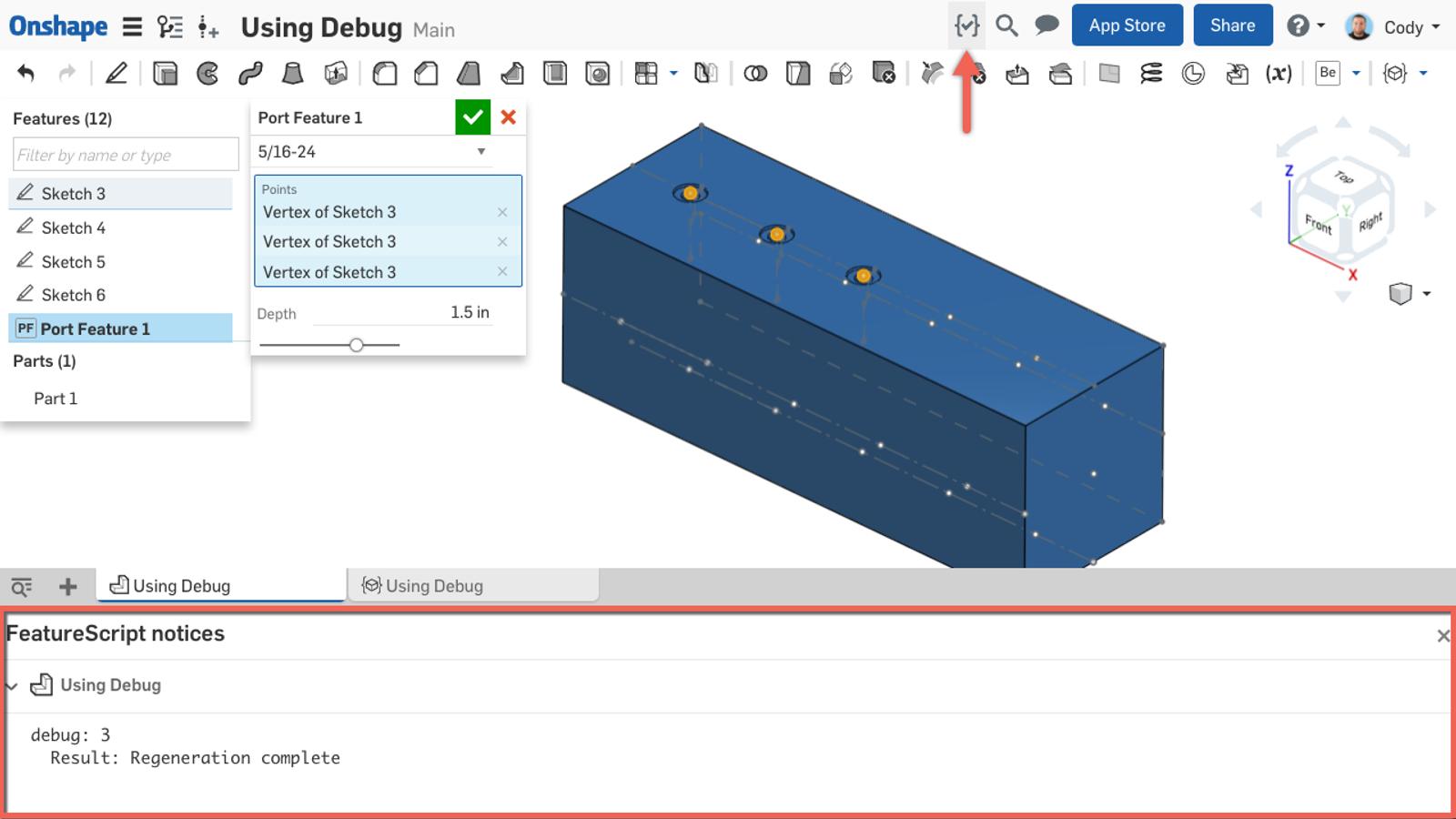
Task: Open the 5/16-24 size dropdown
Action: pyautogui.click(x=480, y=152)
